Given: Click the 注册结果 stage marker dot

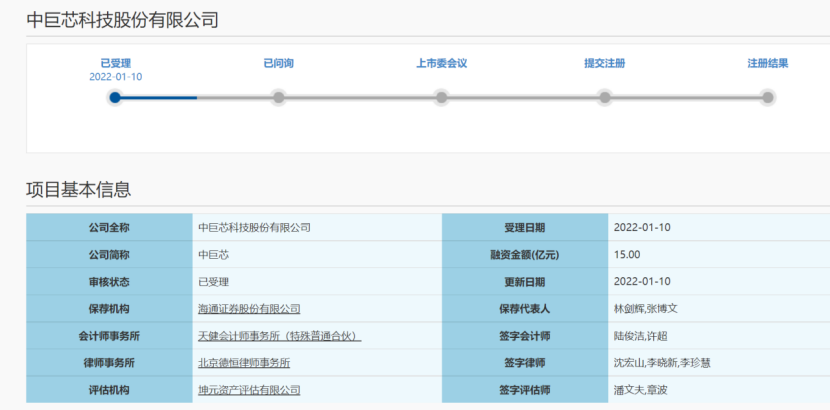Looking at the screenshot, I should coord(768,97).
